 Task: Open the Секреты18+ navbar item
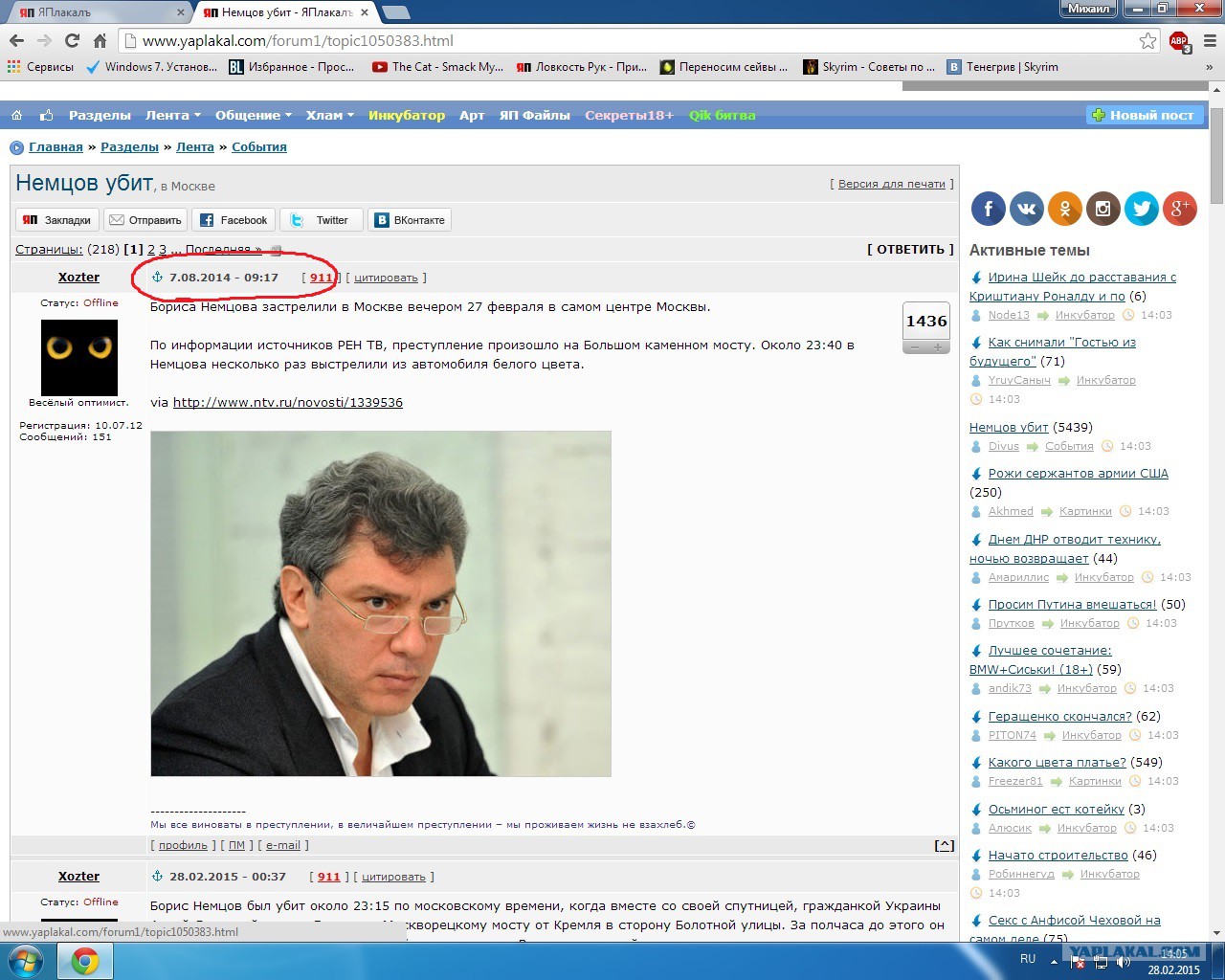click(x=630, y=115)
